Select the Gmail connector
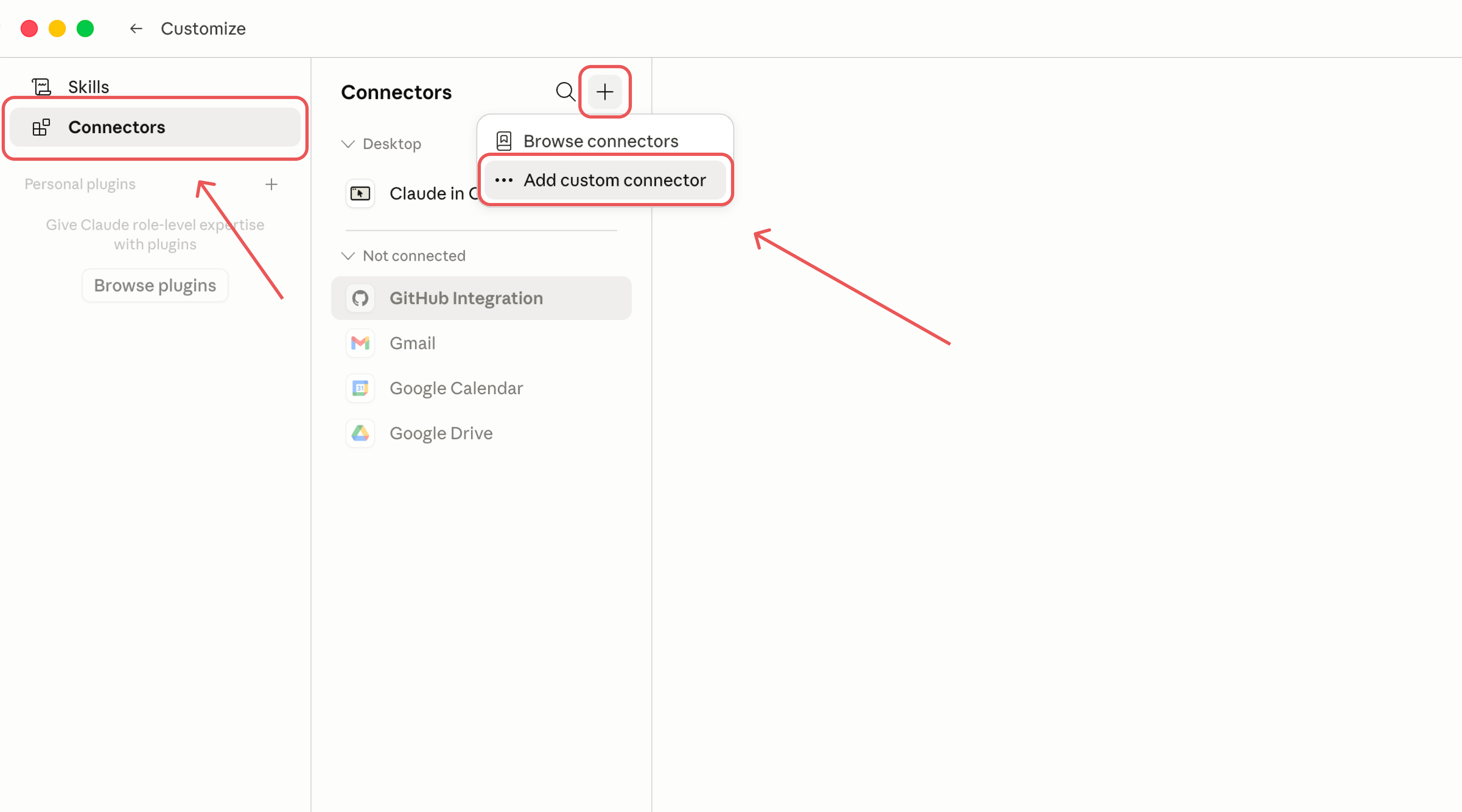This screenshot has height=812, width=1462. [481, 343]
